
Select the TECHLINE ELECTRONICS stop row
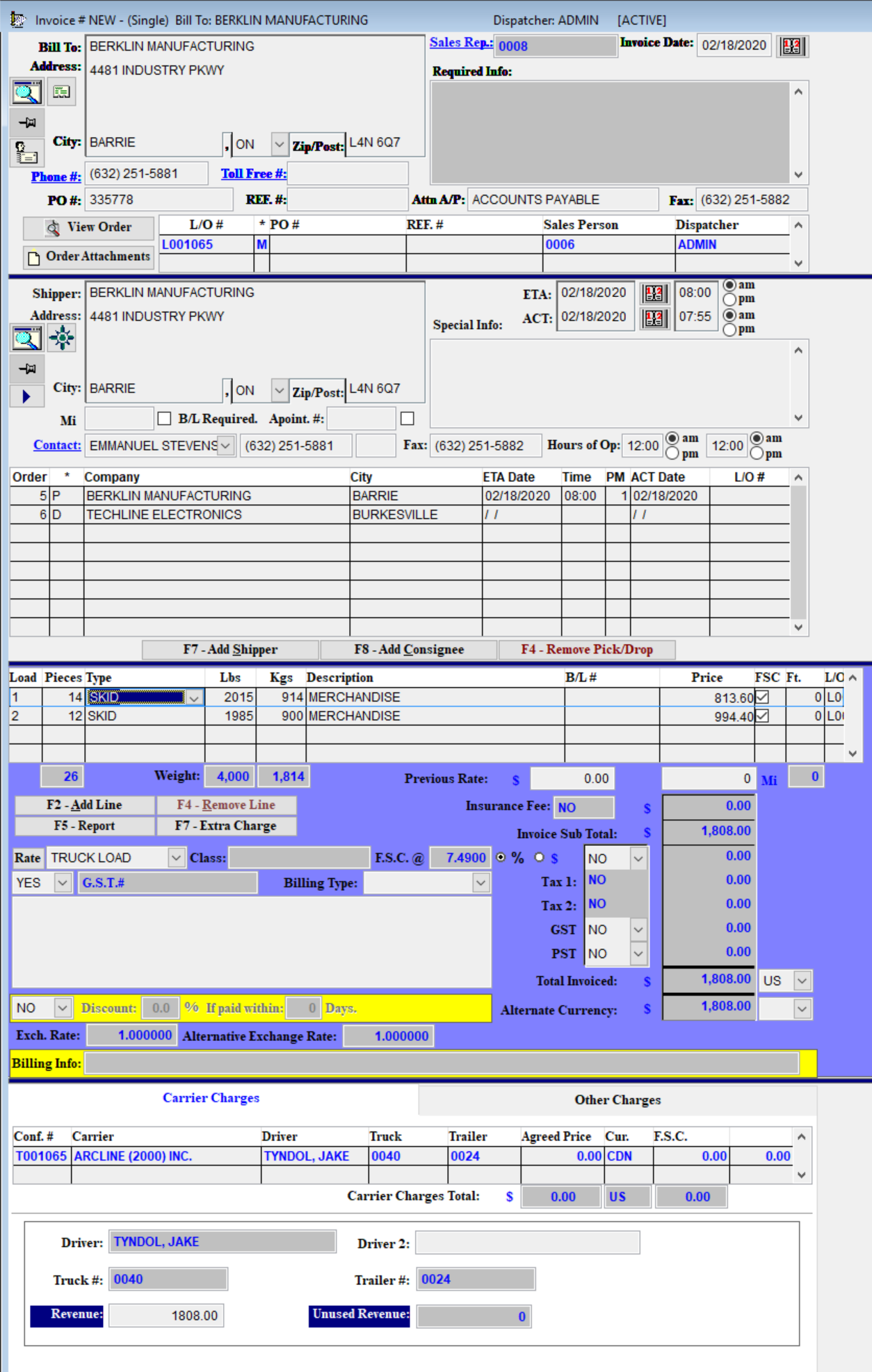pyautogui.click(x=400, y=515)
